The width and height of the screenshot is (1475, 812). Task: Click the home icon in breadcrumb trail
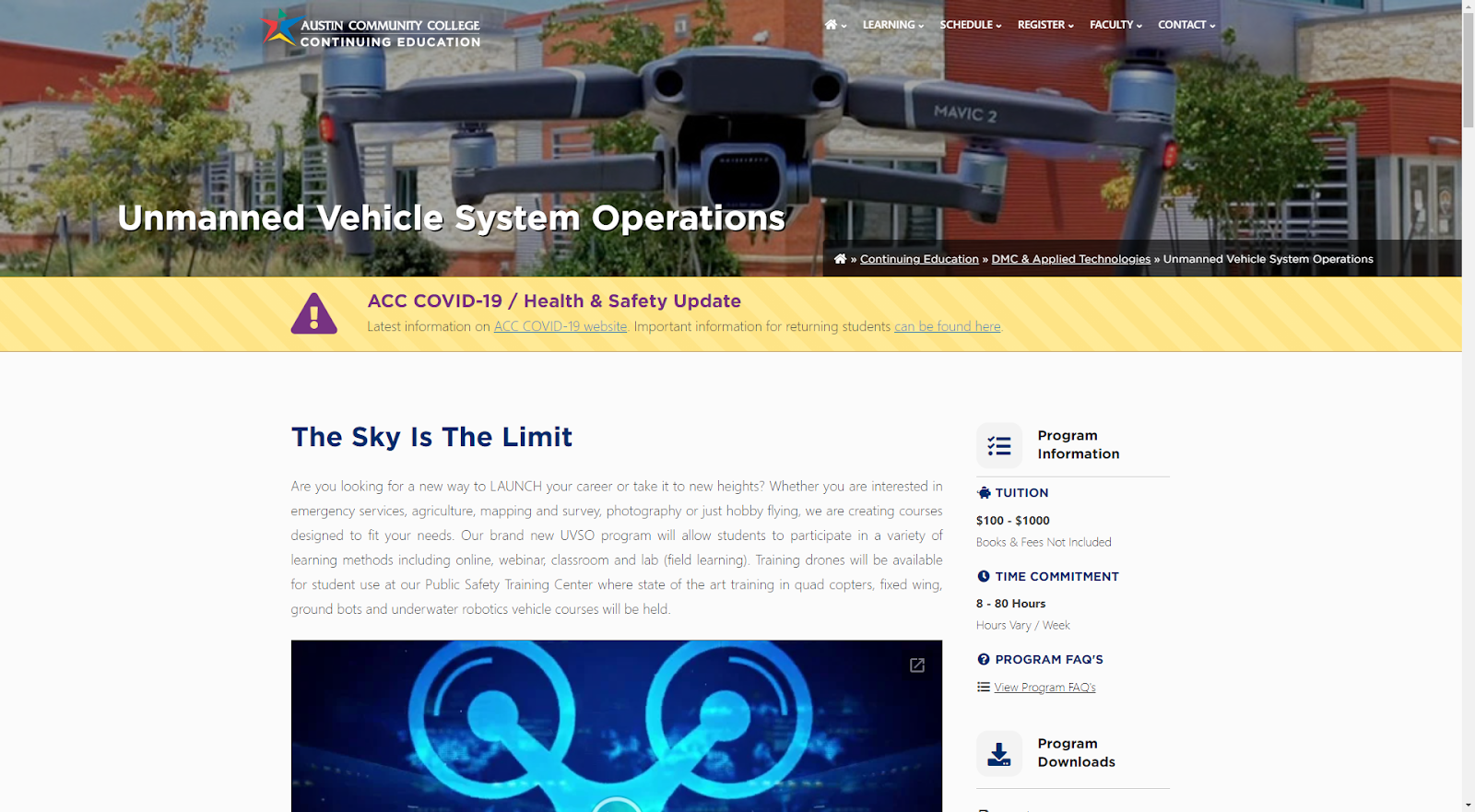tap(840, 259)
